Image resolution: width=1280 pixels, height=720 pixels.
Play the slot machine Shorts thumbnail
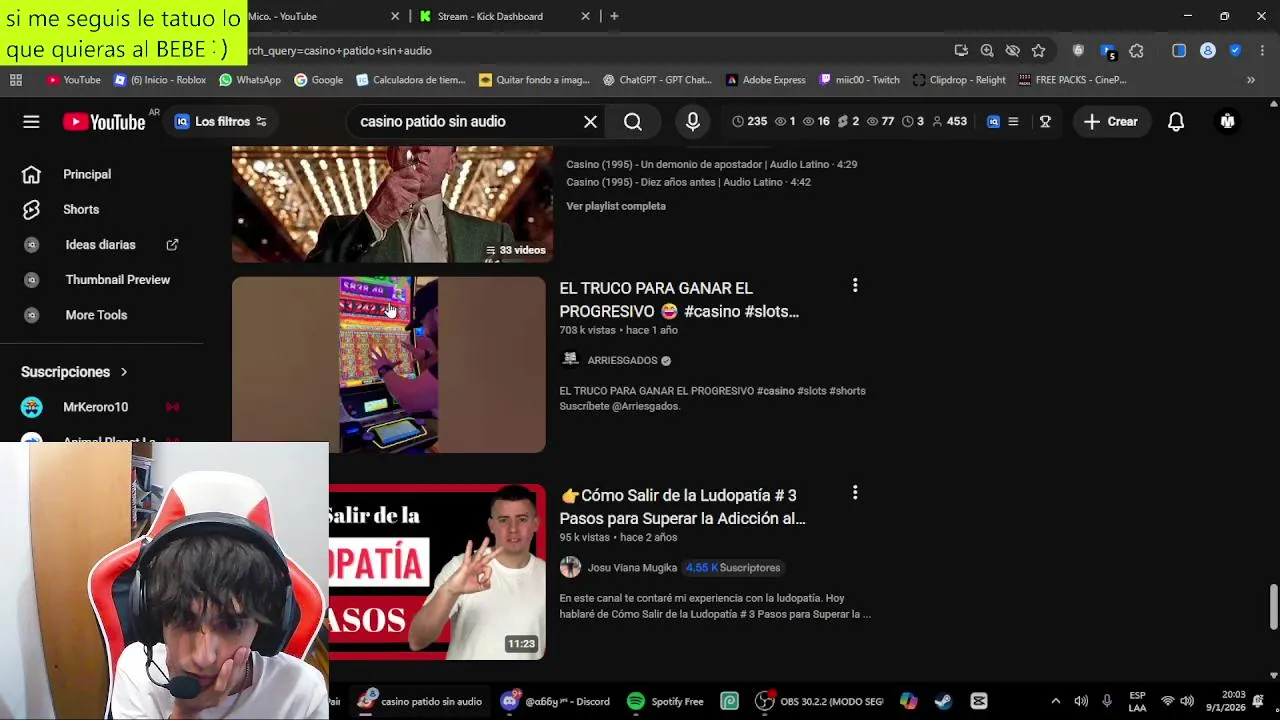pyautogui.click(x=389, y=365)
